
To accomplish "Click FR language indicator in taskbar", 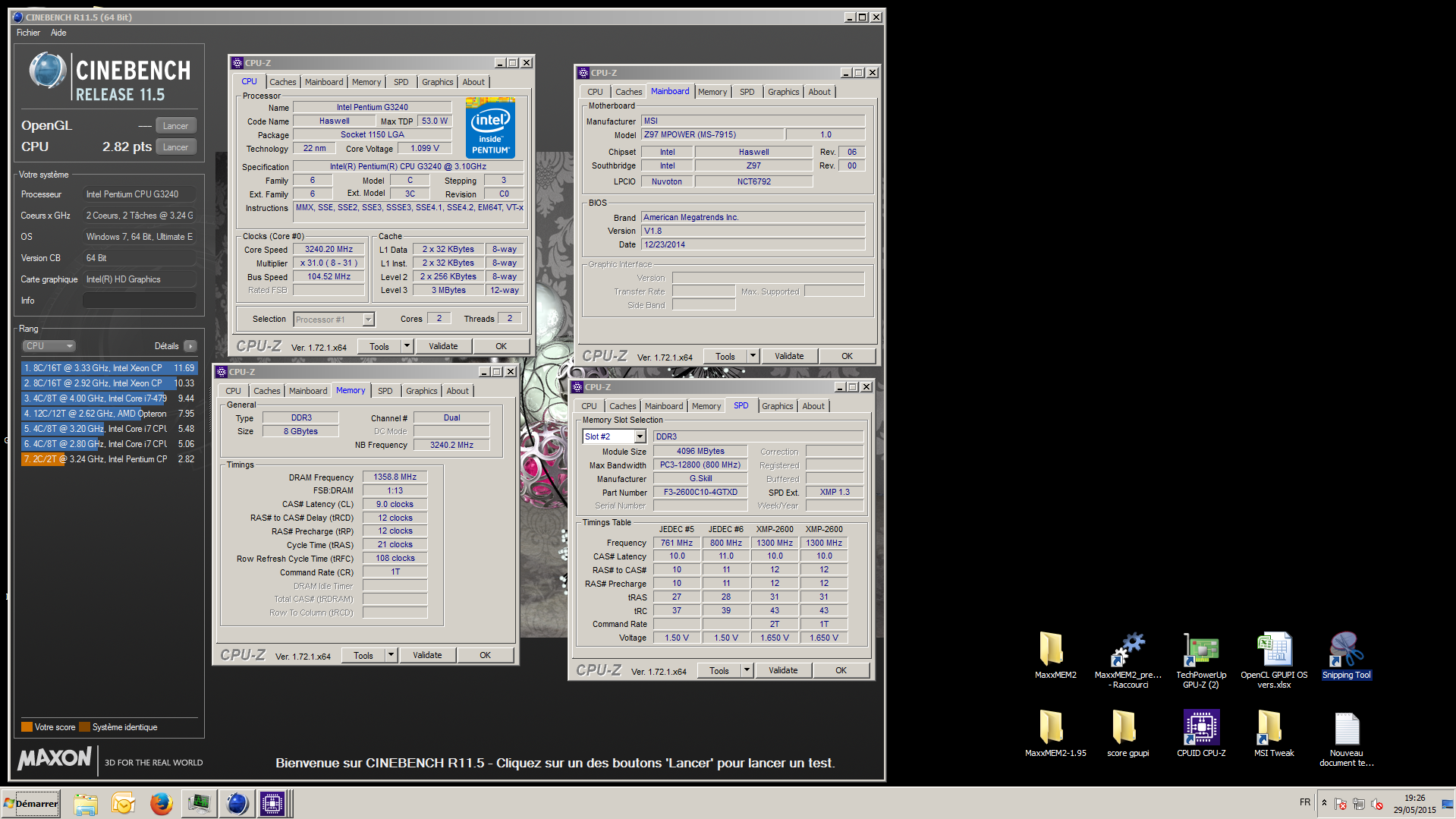I will (x=1304, y=802).
